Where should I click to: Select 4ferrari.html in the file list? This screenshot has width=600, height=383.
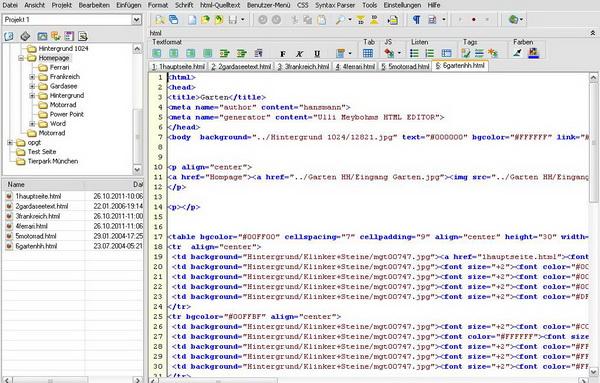[x=31, y=226]
